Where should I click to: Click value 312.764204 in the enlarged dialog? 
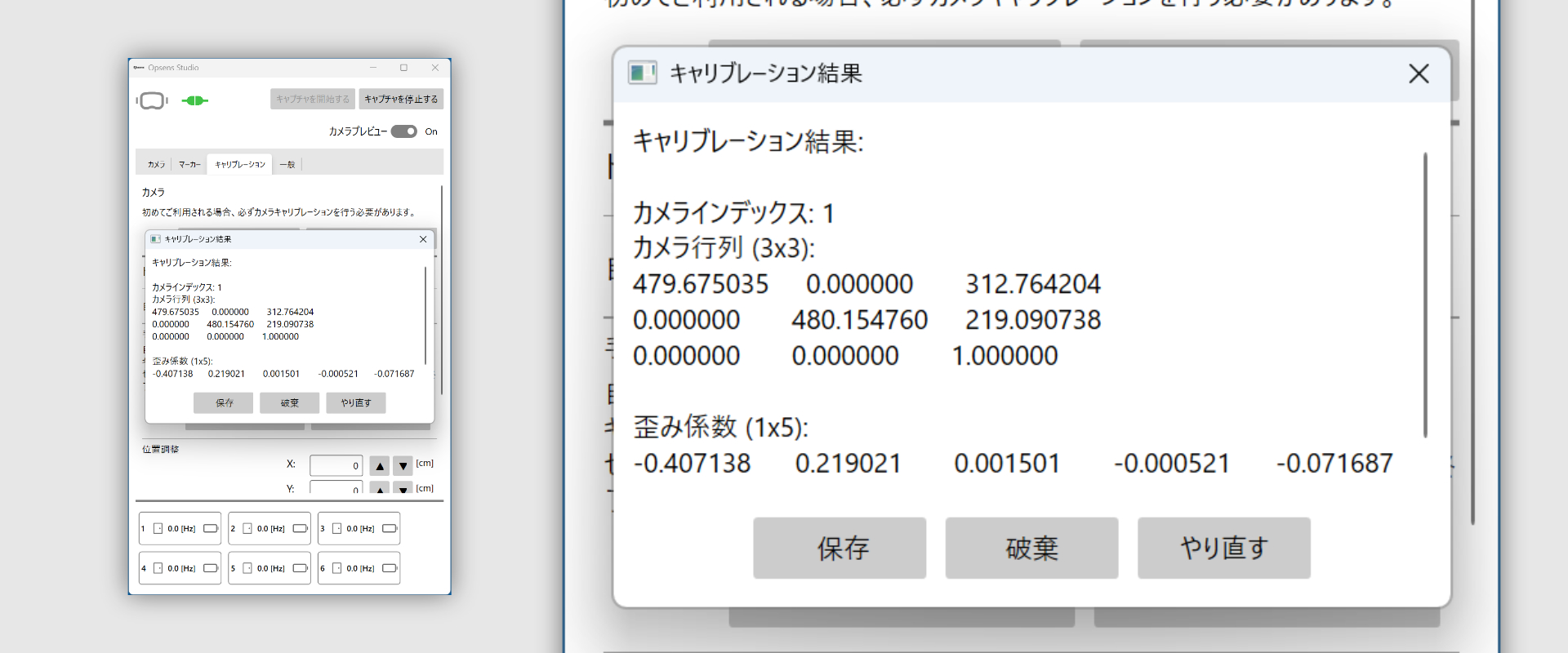(x=1033, y=284)
